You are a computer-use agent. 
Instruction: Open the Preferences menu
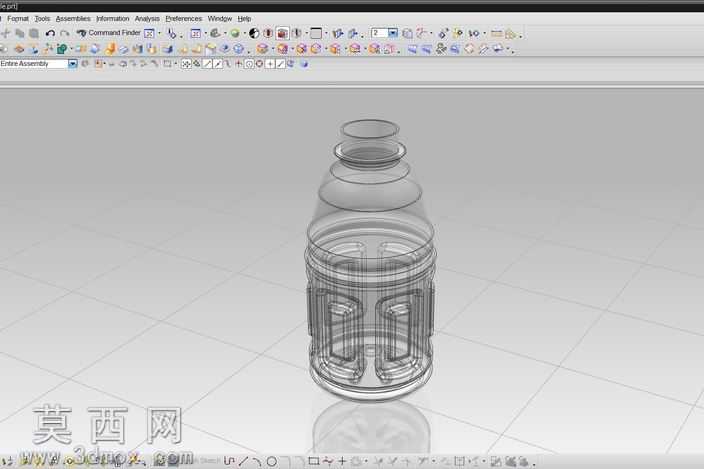click(184, 19)
